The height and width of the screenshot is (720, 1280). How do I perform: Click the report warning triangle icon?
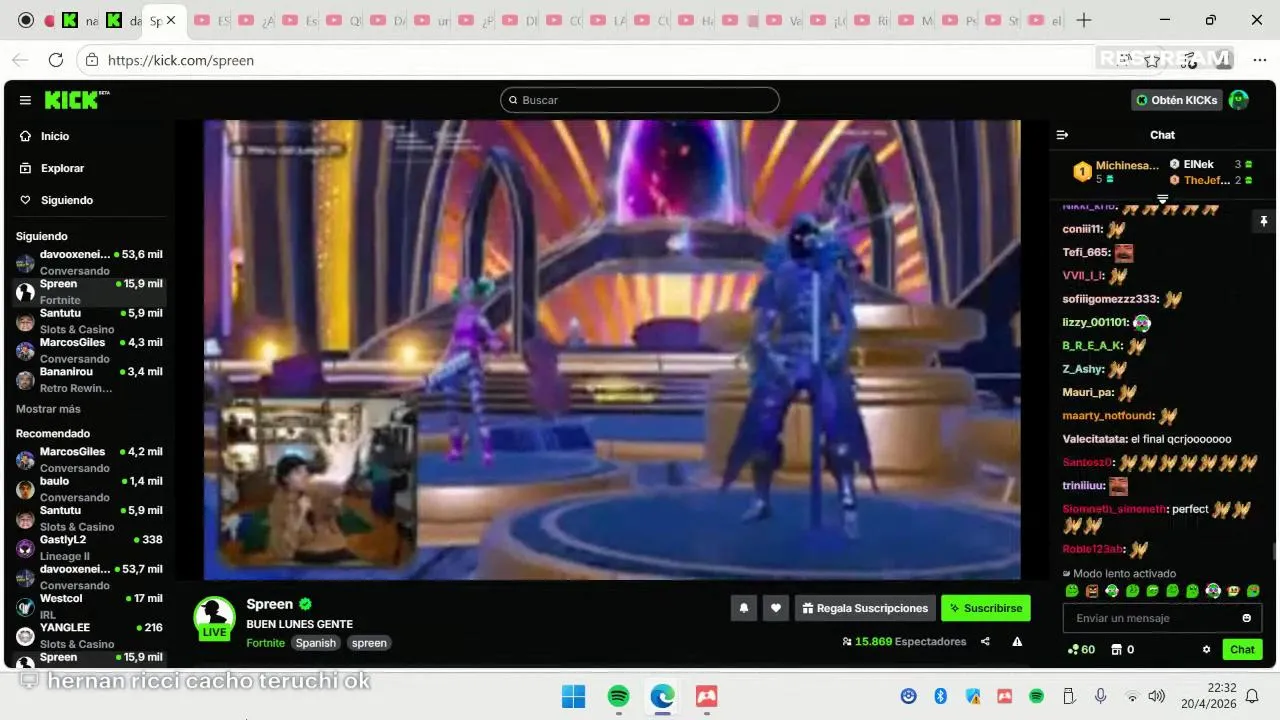point(1017,642)
